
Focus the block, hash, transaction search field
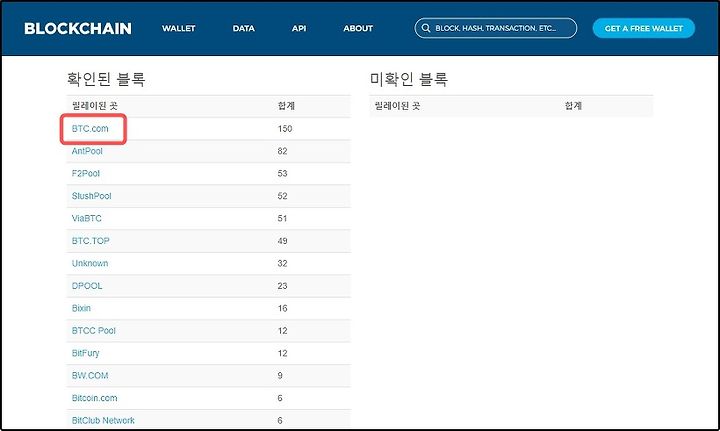[x=495, y=28]
